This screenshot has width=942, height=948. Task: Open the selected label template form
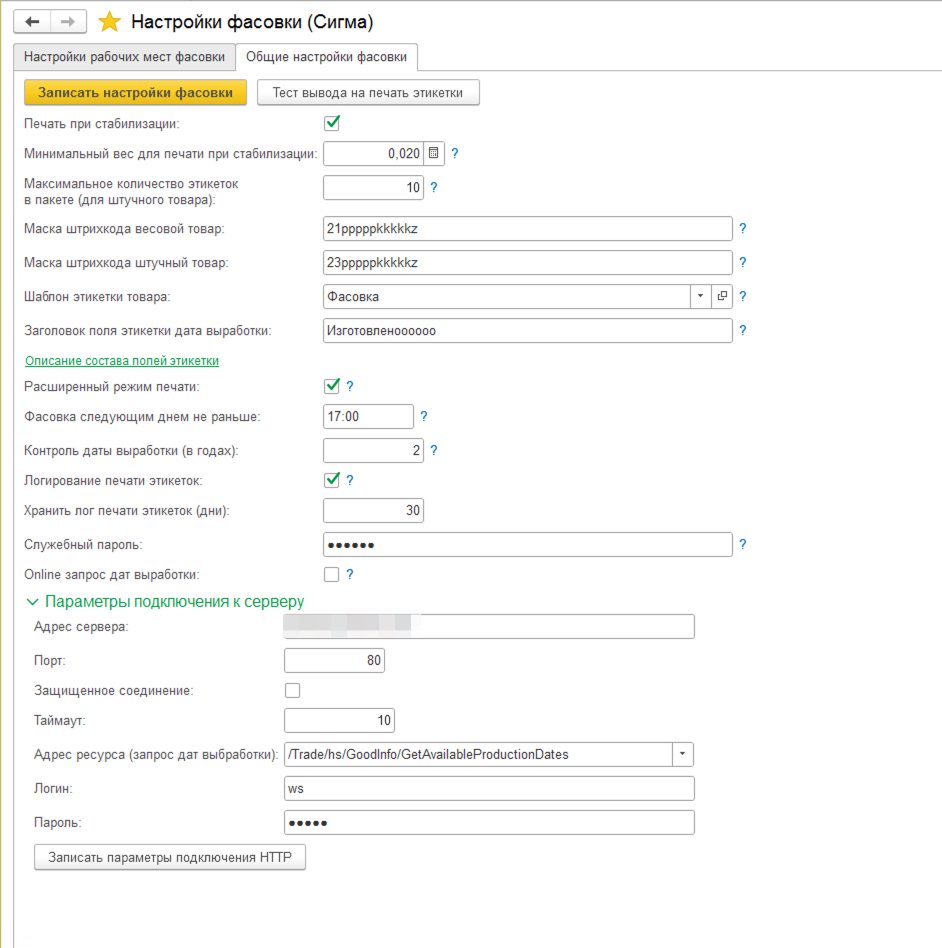click(x=722, y=297)
